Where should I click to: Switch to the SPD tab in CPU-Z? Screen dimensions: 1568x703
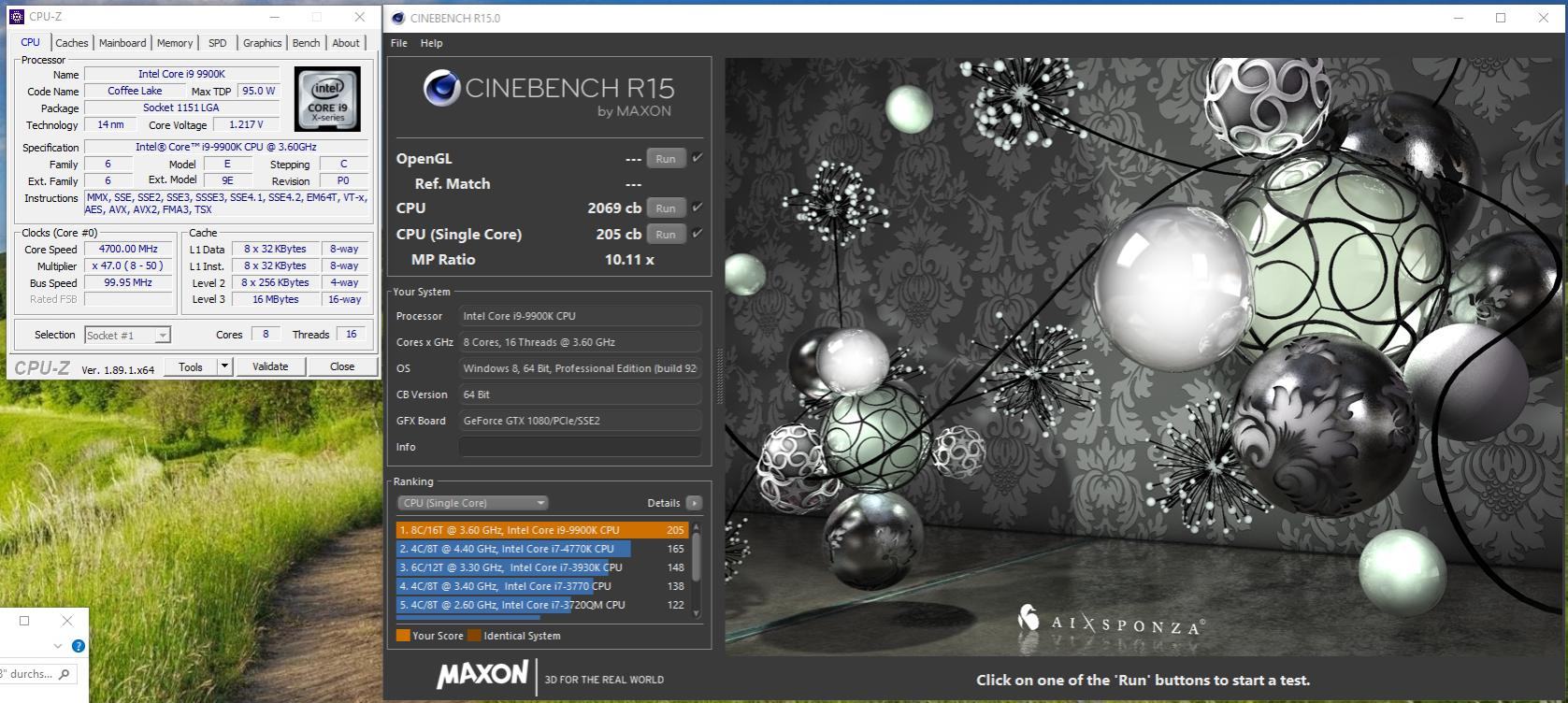coord(218,43)
